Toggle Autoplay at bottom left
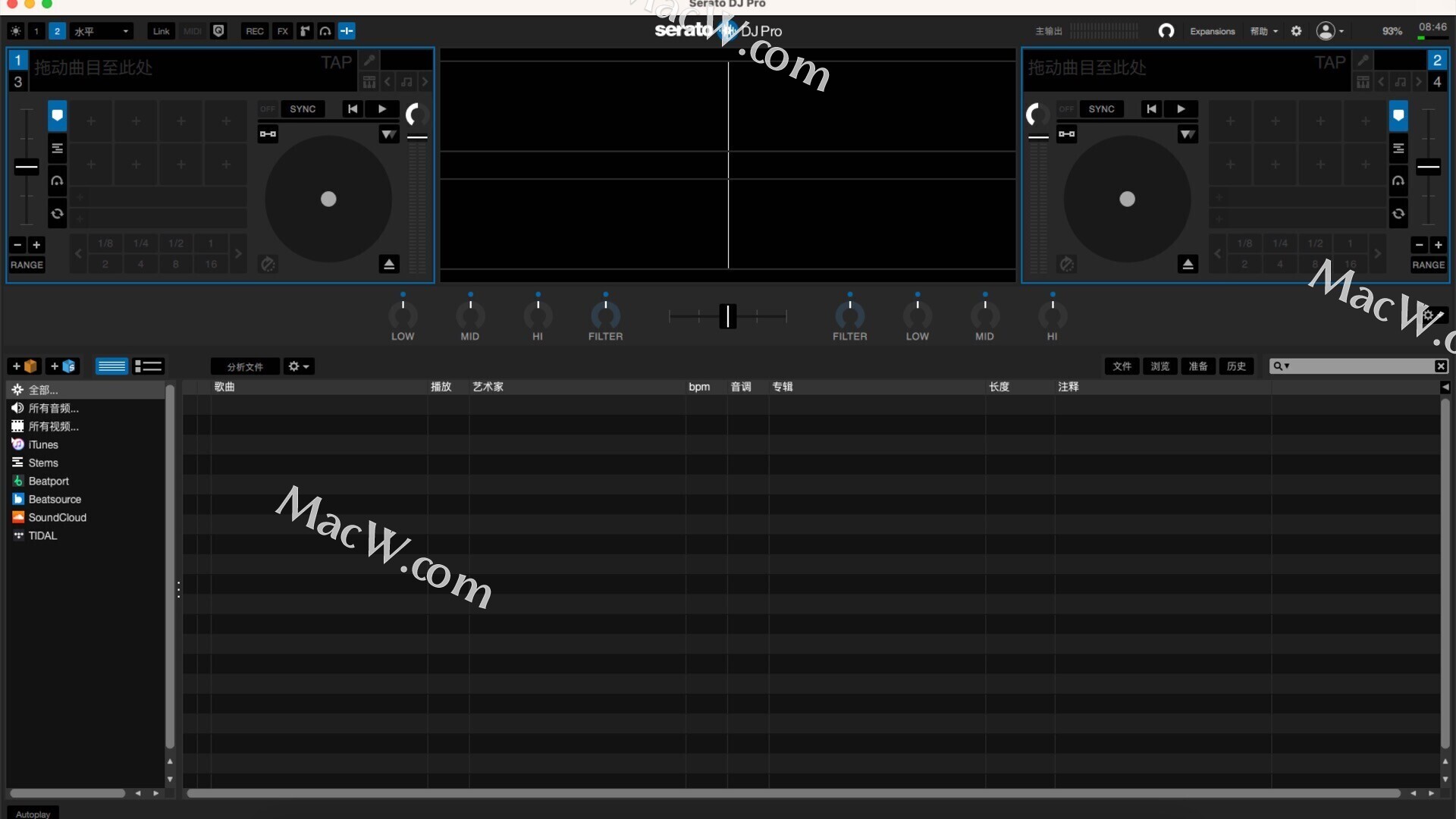The width and height of the screenshot is (1456, 819). pyautogui.click(x=33, y=813)
